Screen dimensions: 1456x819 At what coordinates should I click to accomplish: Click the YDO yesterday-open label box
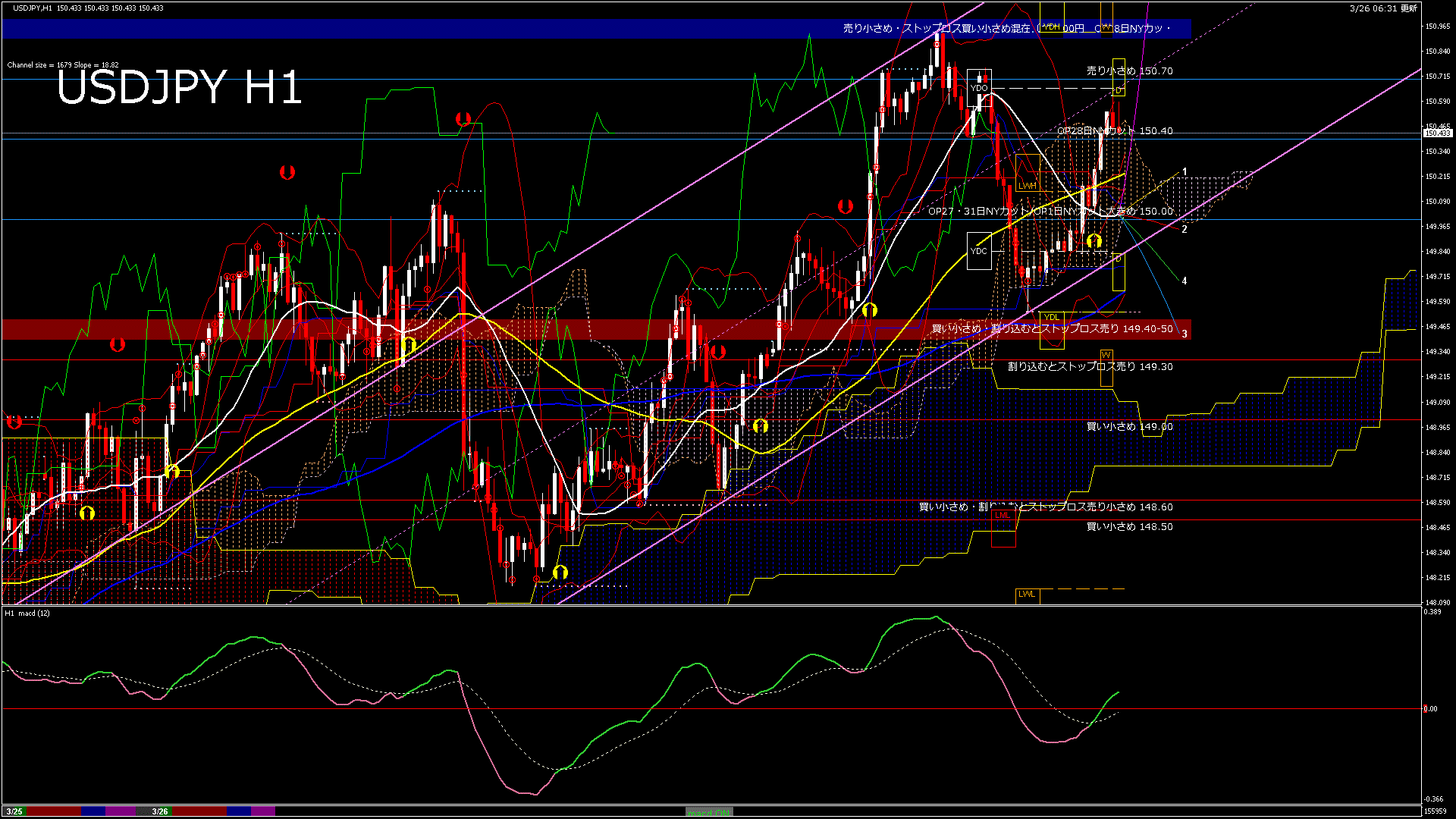click(x=979, y=89)
